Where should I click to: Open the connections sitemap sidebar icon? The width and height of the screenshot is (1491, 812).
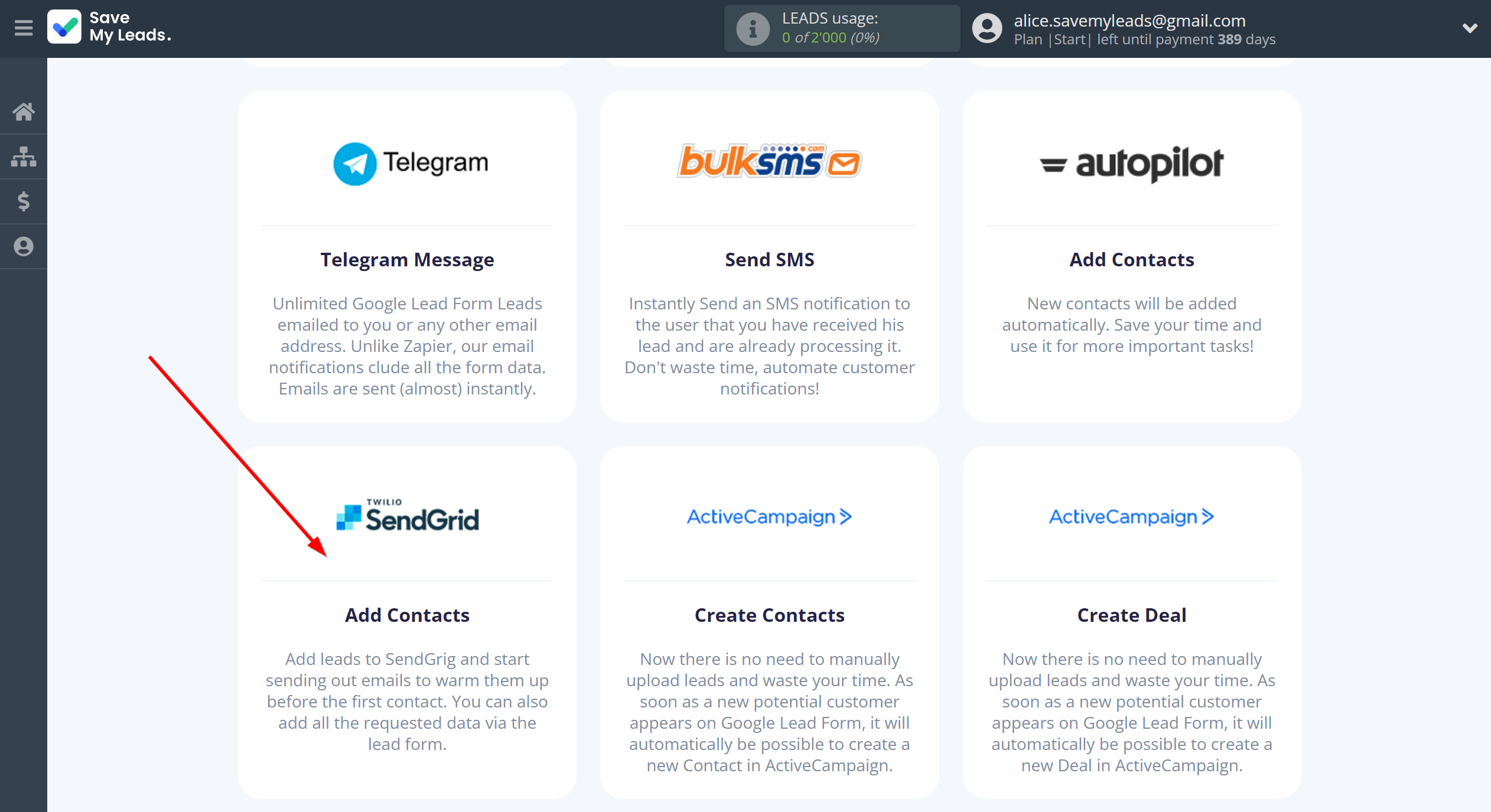(24, 156)
